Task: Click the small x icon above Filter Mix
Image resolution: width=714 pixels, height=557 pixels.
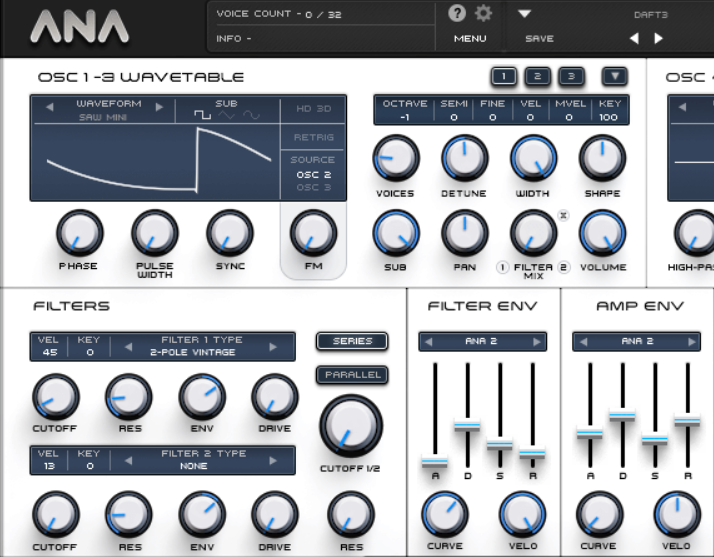Action: [563, 215]
